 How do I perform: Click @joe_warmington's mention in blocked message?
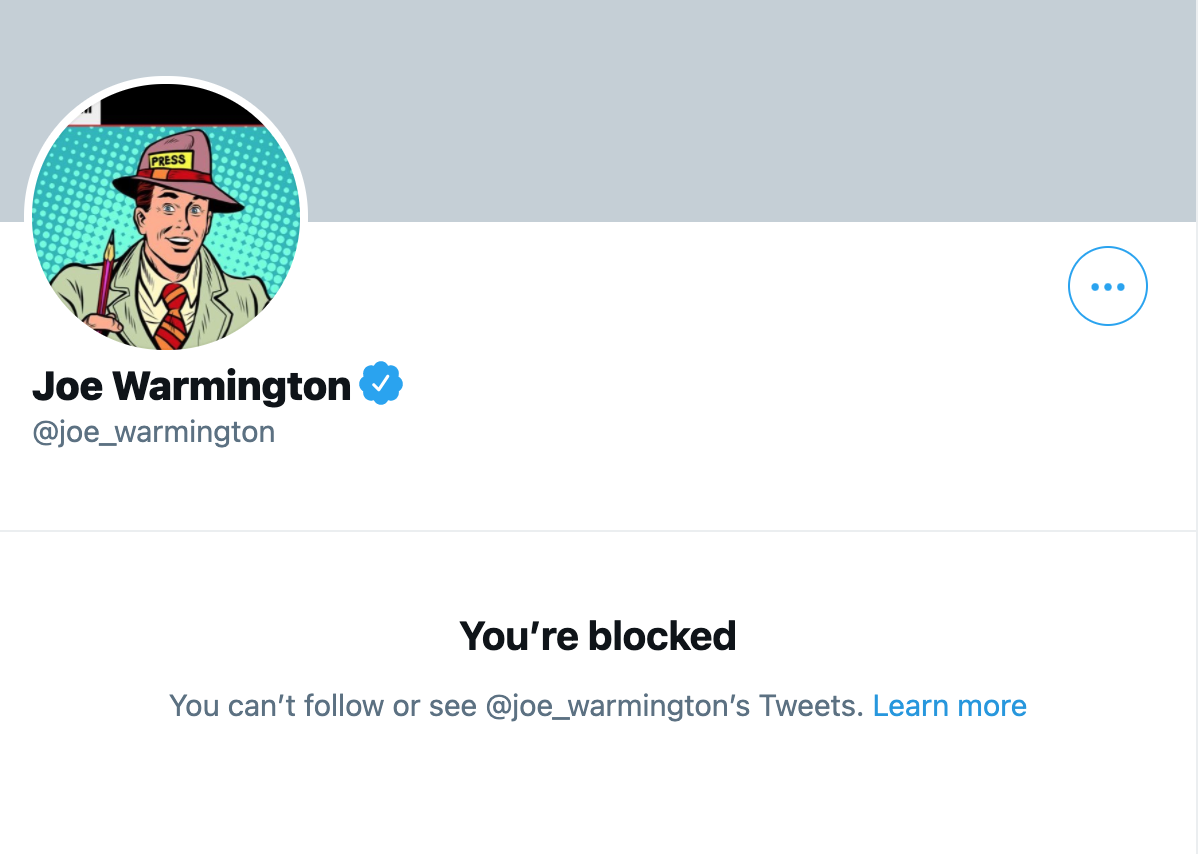pos(617,706)
